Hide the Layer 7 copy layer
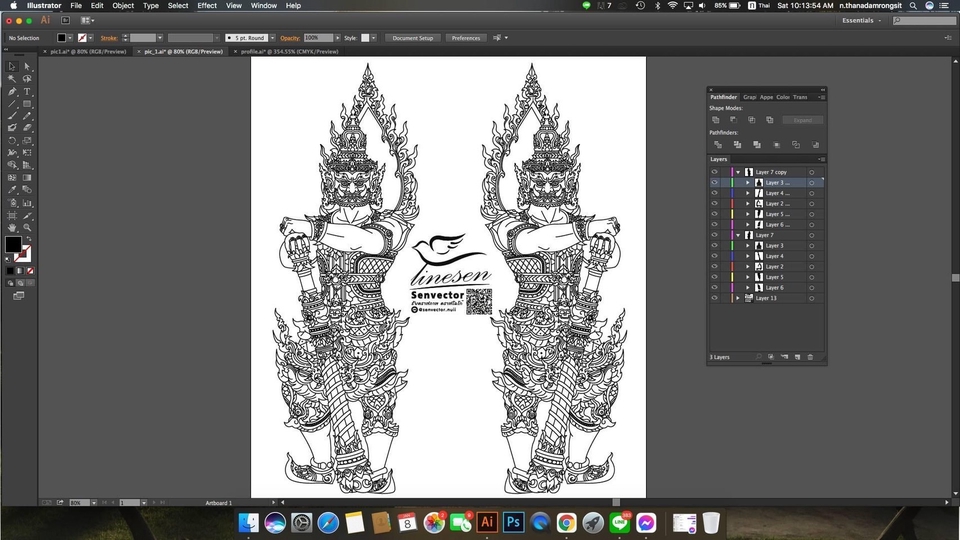 (x=714, y=172)
